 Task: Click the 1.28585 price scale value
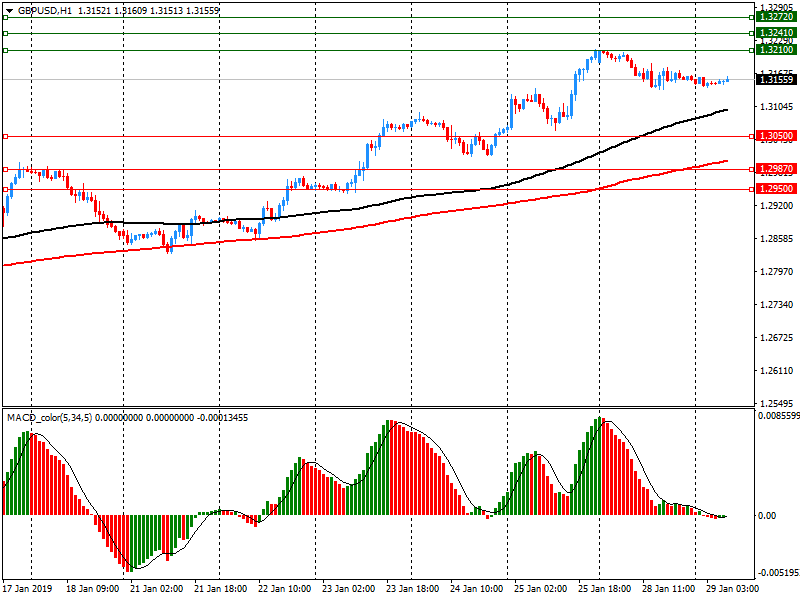[777, 239]
